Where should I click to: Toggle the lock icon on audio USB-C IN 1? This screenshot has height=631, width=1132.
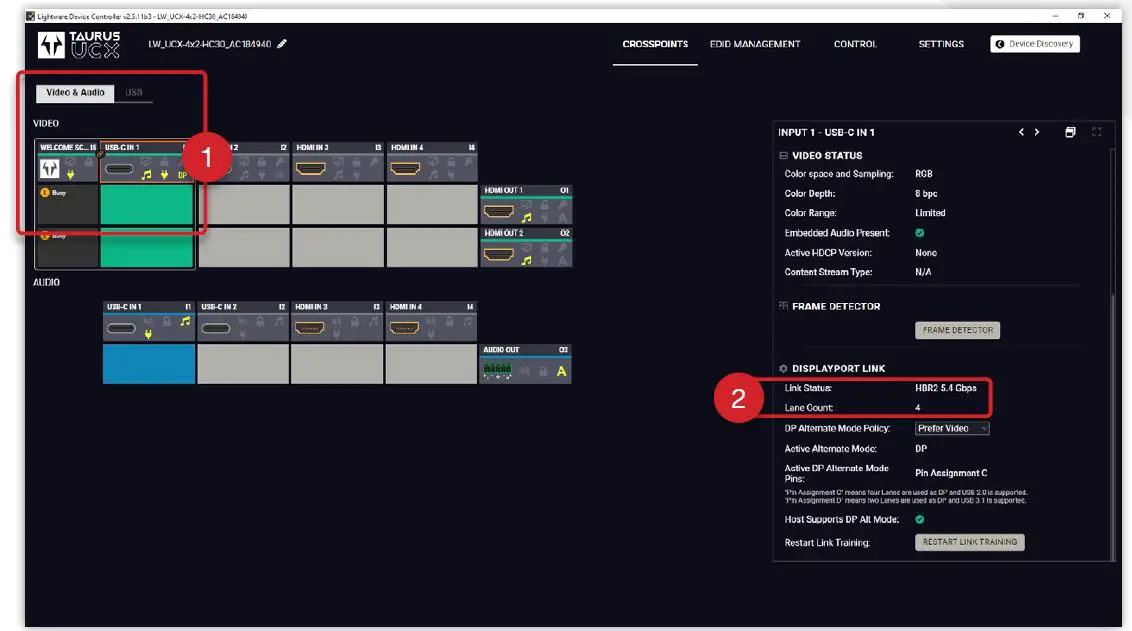click(167, 322)
